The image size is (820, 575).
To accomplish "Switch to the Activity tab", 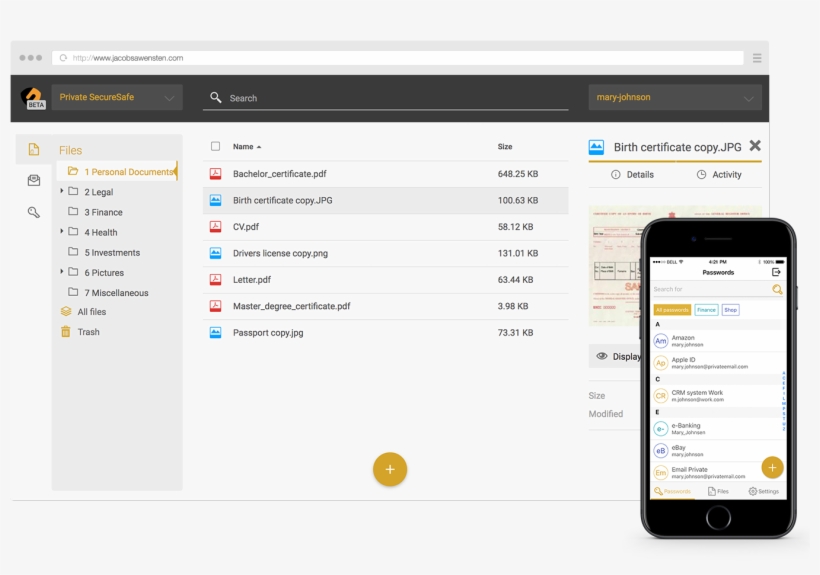I will tap(719, 175).
